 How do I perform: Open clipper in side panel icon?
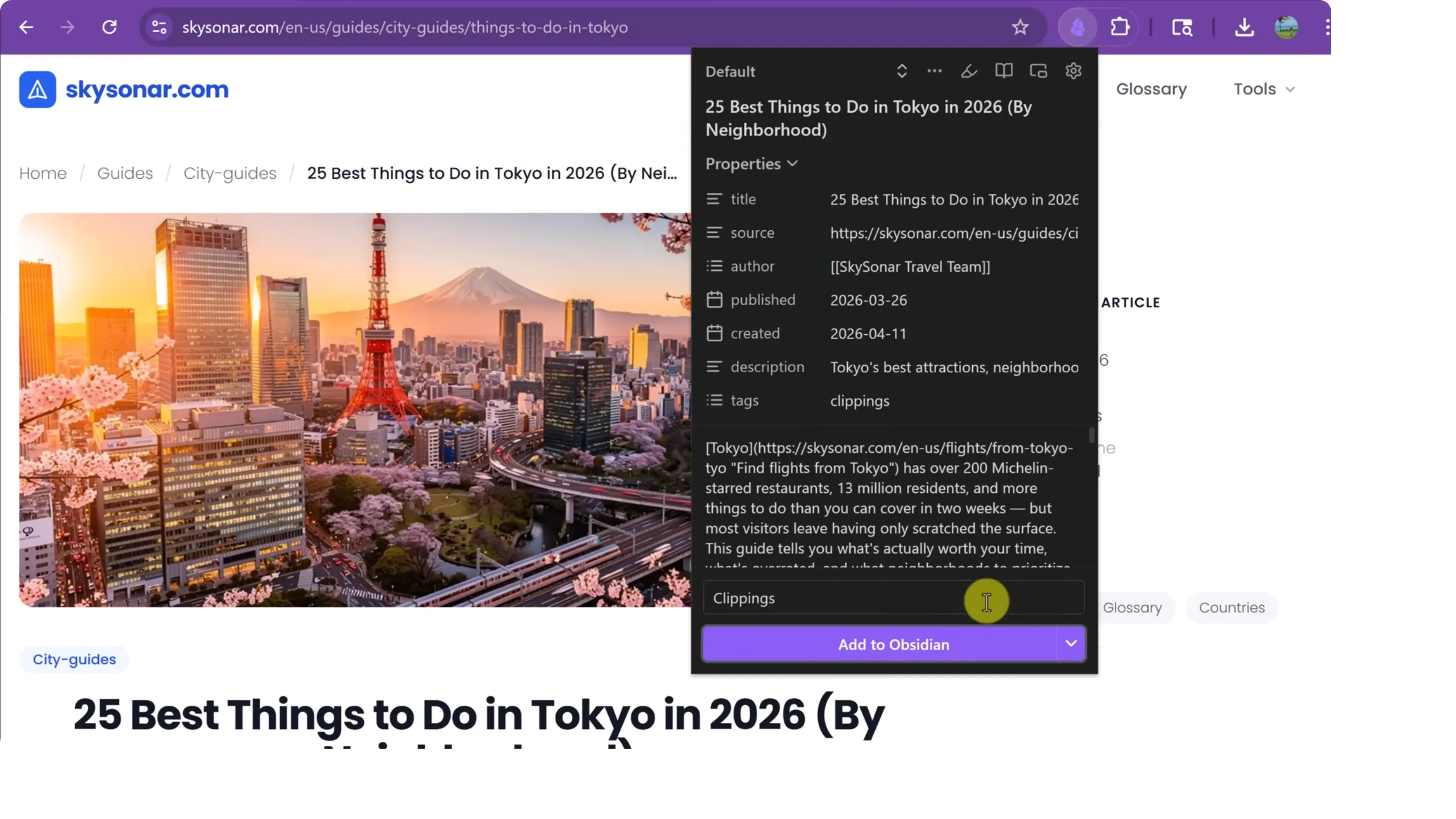click(1039, 71)
